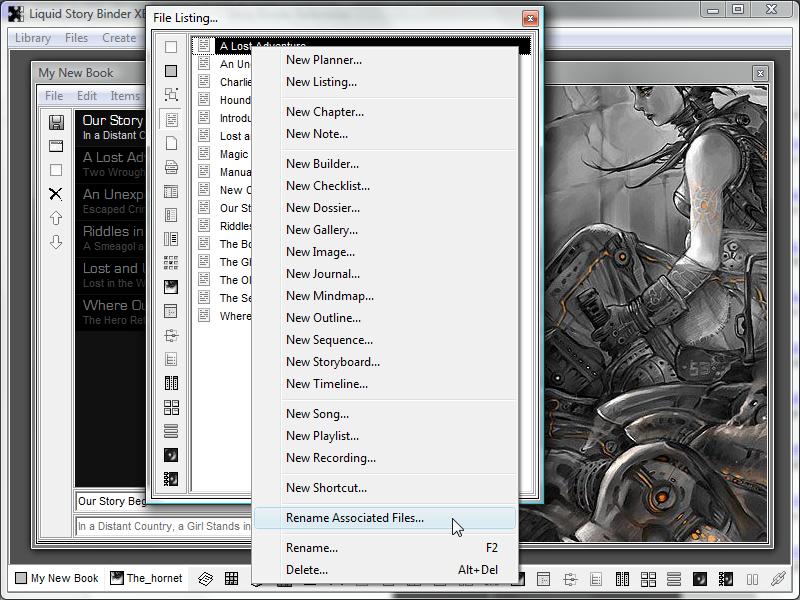
Task: Click the grid table icon beside The_hornet tab
Action: coord(231,579)
